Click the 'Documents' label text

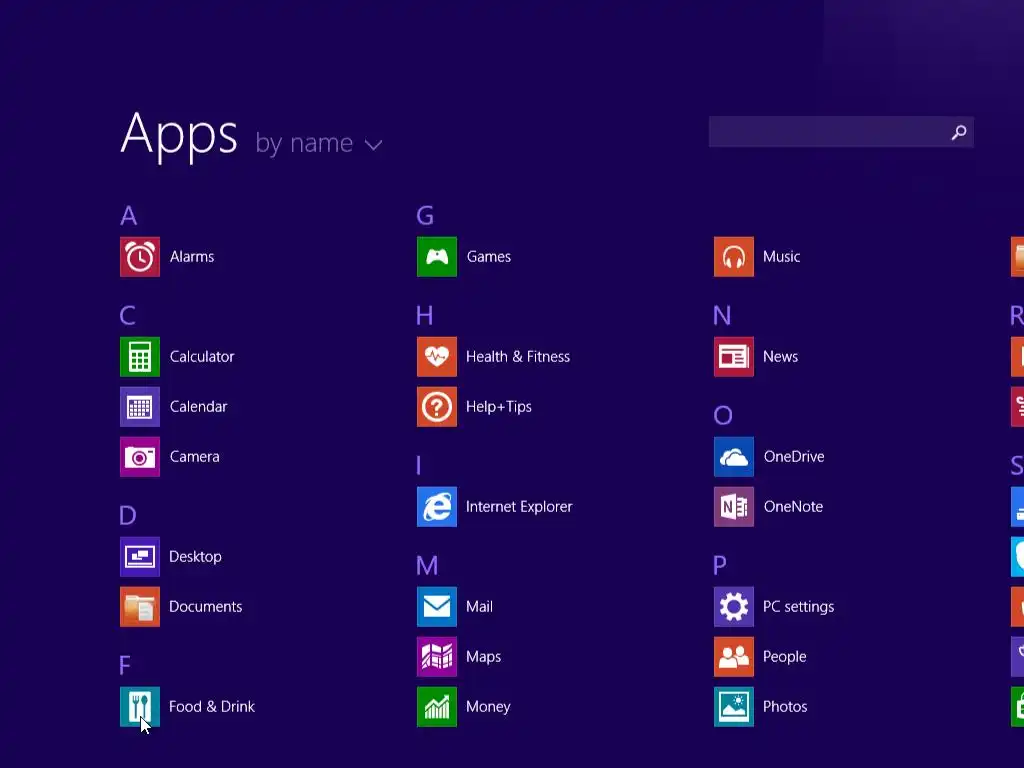[x=206, y=607]
